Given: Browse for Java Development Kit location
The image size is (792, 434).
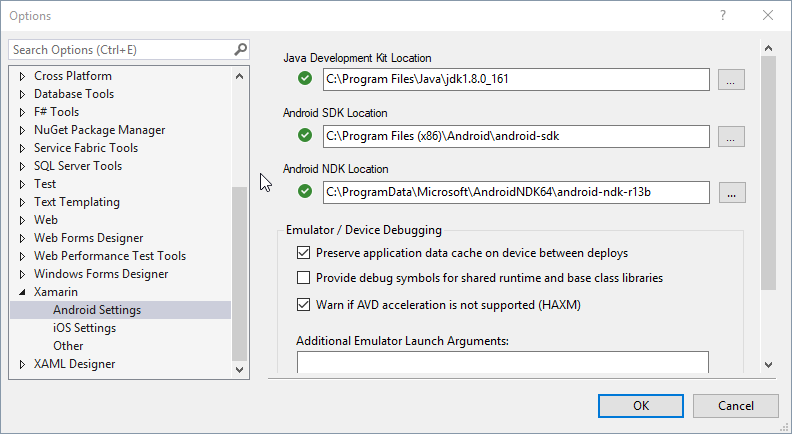Looking at the screenshot, I should point(731,80).
